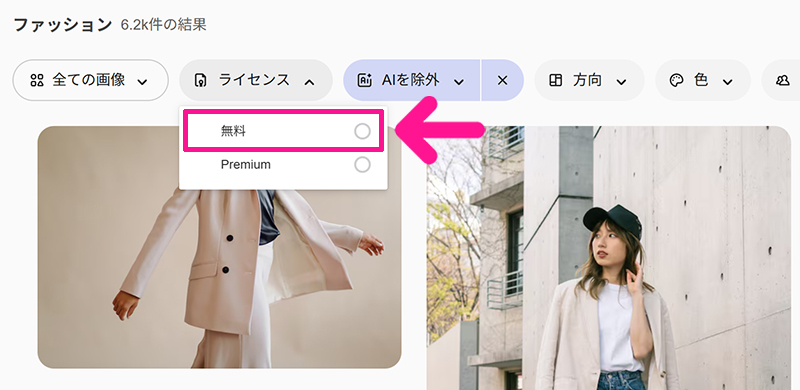Select the Premium radio button
Image resolution: width=800 pixels, height=390 pixels.
click(x=362, y=165)
